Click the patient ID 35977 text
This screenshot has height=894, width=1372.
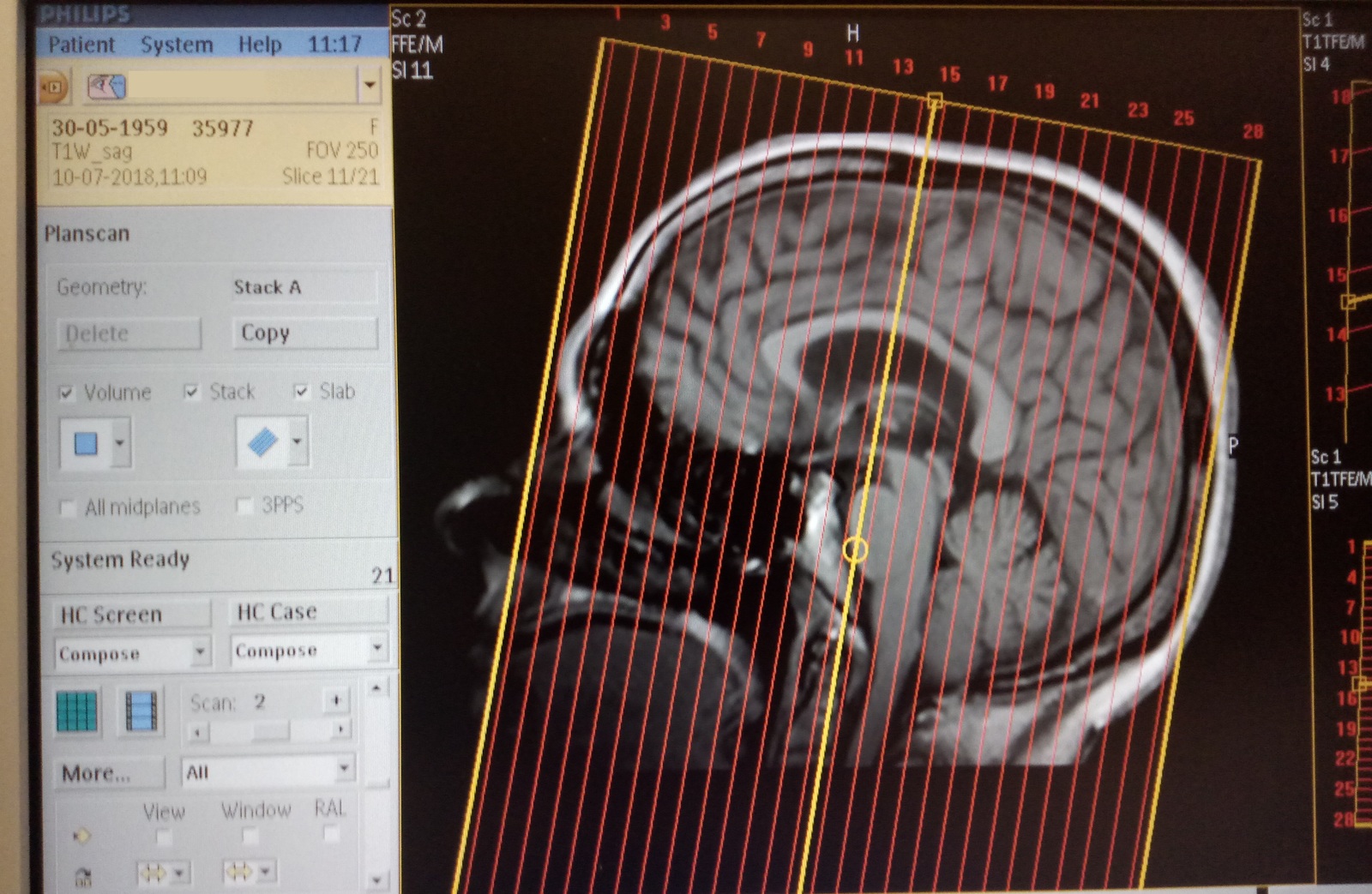(223, 129)
